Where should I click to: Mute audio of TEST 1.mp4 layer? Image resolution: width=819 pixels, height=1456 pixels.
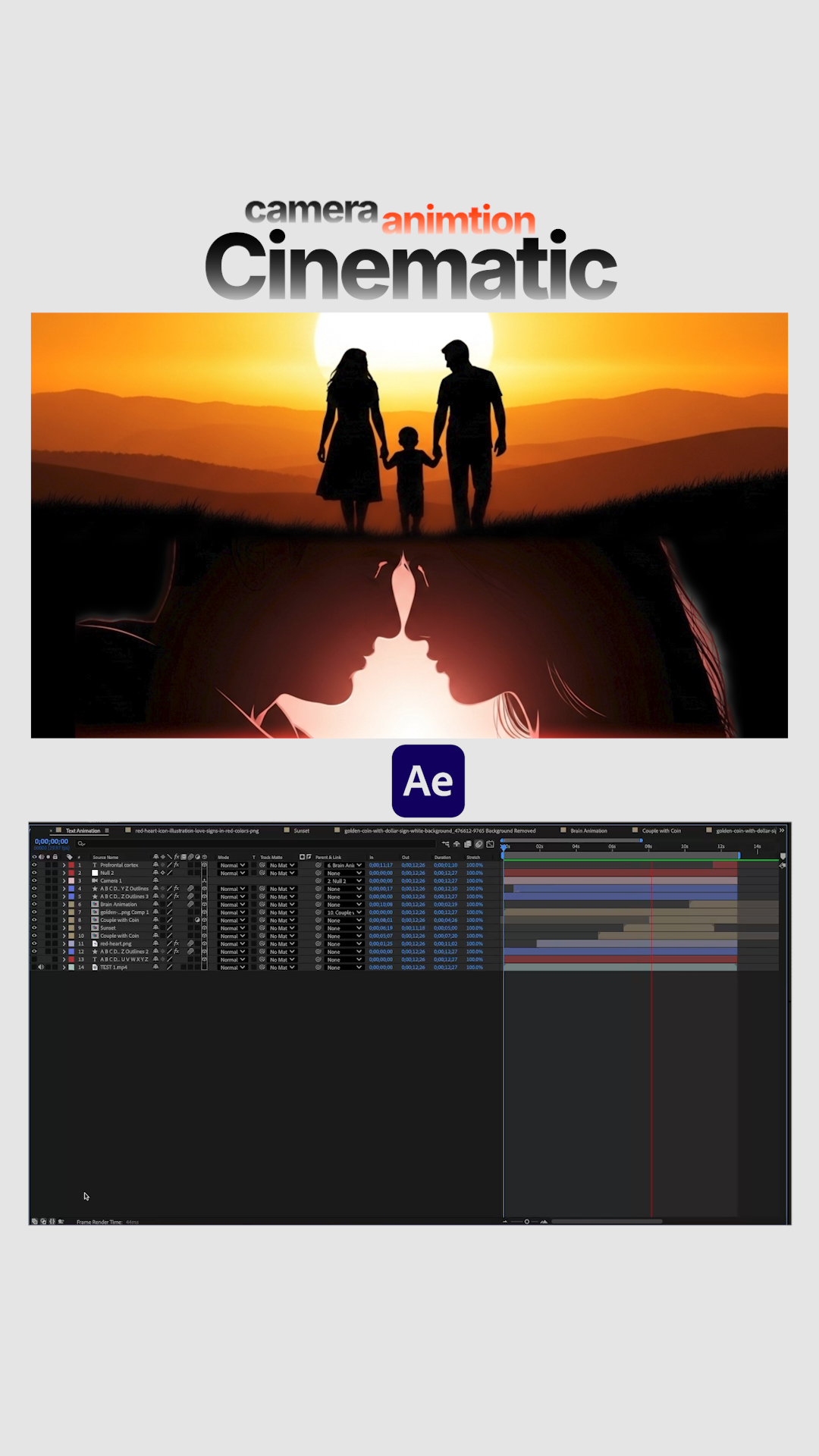[x=41, y=967]
